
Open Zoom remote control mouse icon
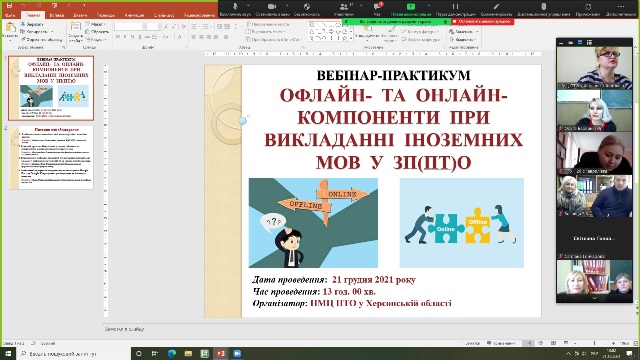[543, 7]
